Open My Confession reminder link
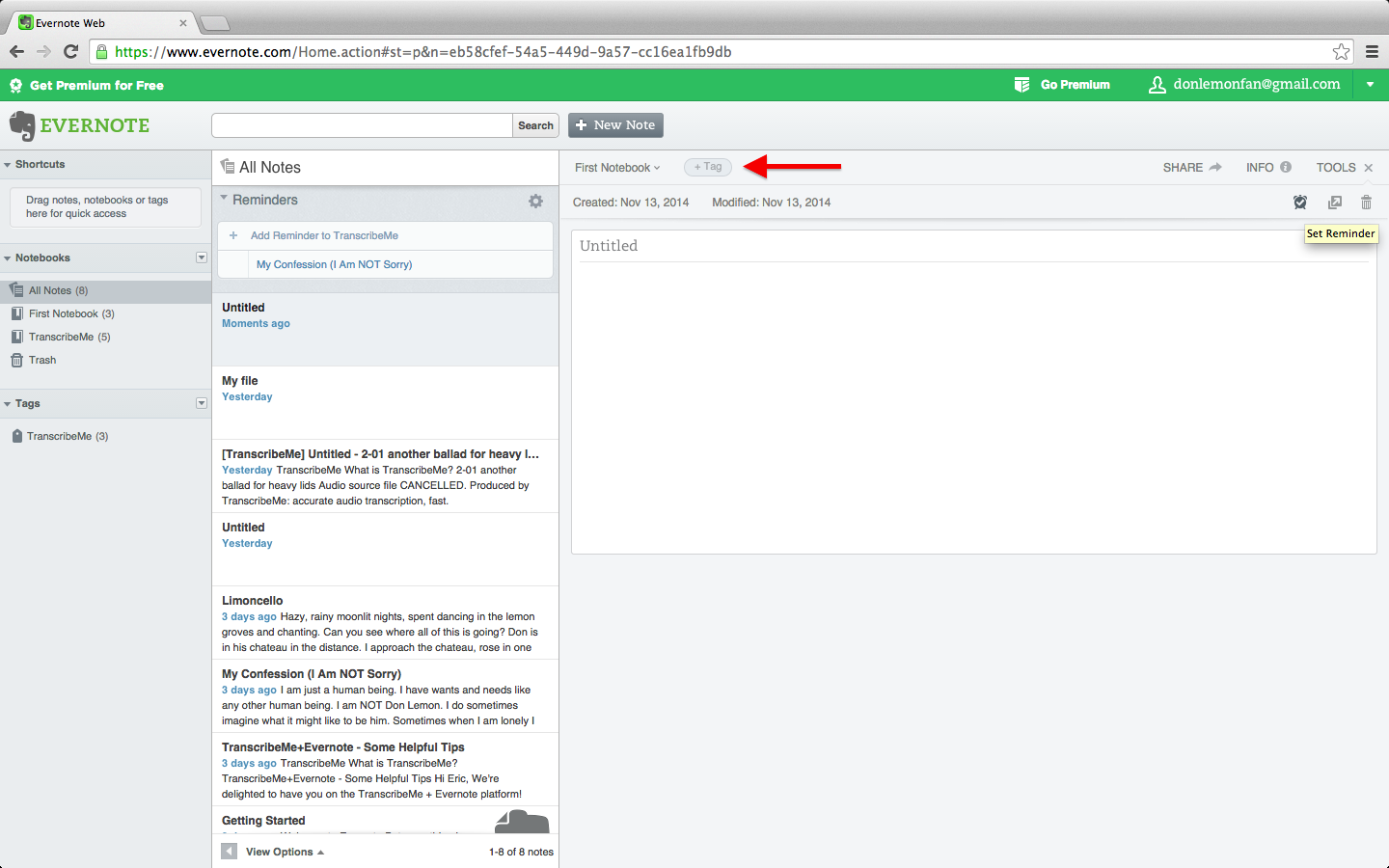Image resolution: width=1389 pixels, height=868 pixels. click(334, 264)
